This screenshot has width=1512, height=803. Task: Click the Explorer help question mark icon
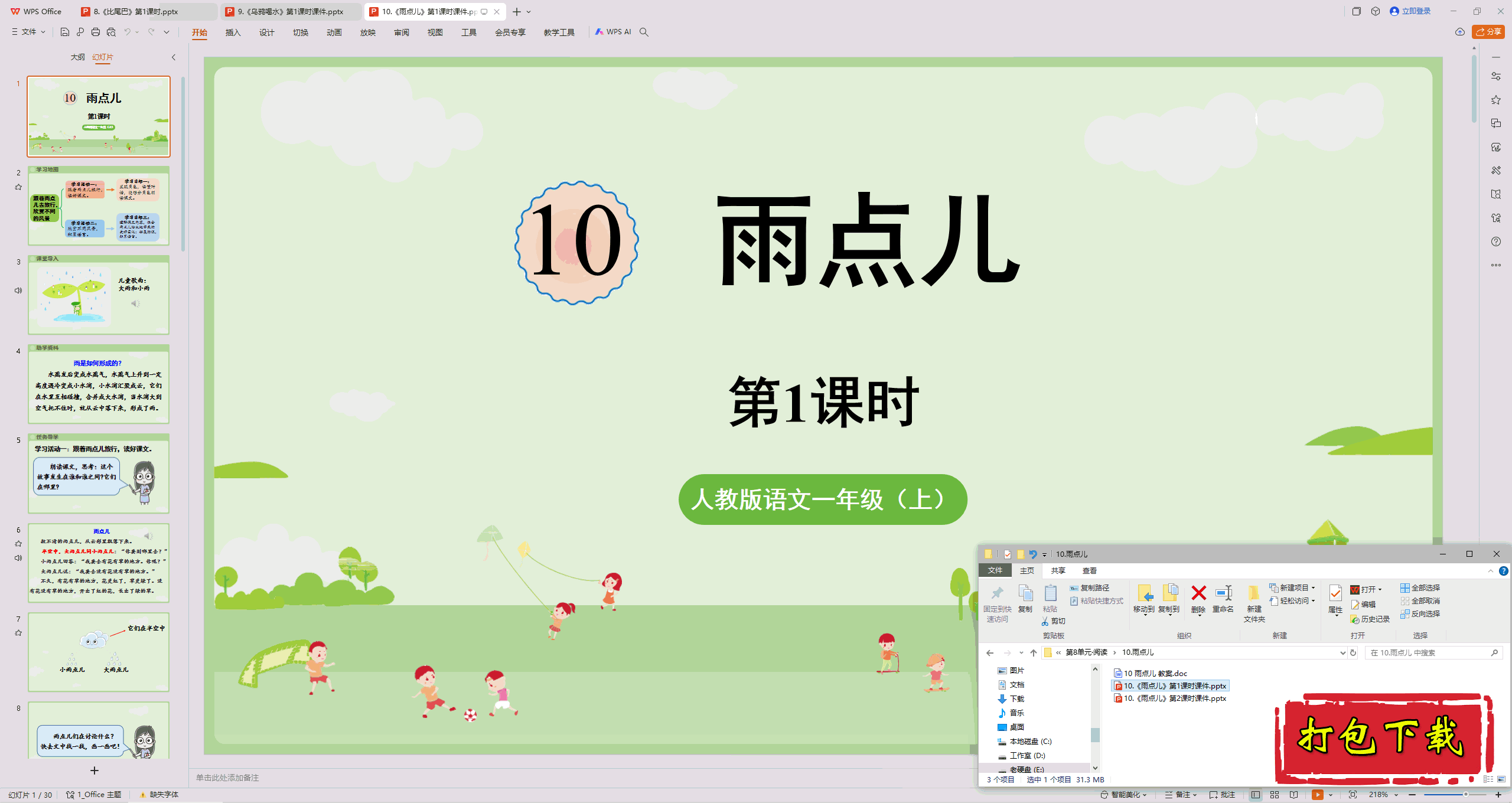pyautogui.click(x=1504, y=571)
